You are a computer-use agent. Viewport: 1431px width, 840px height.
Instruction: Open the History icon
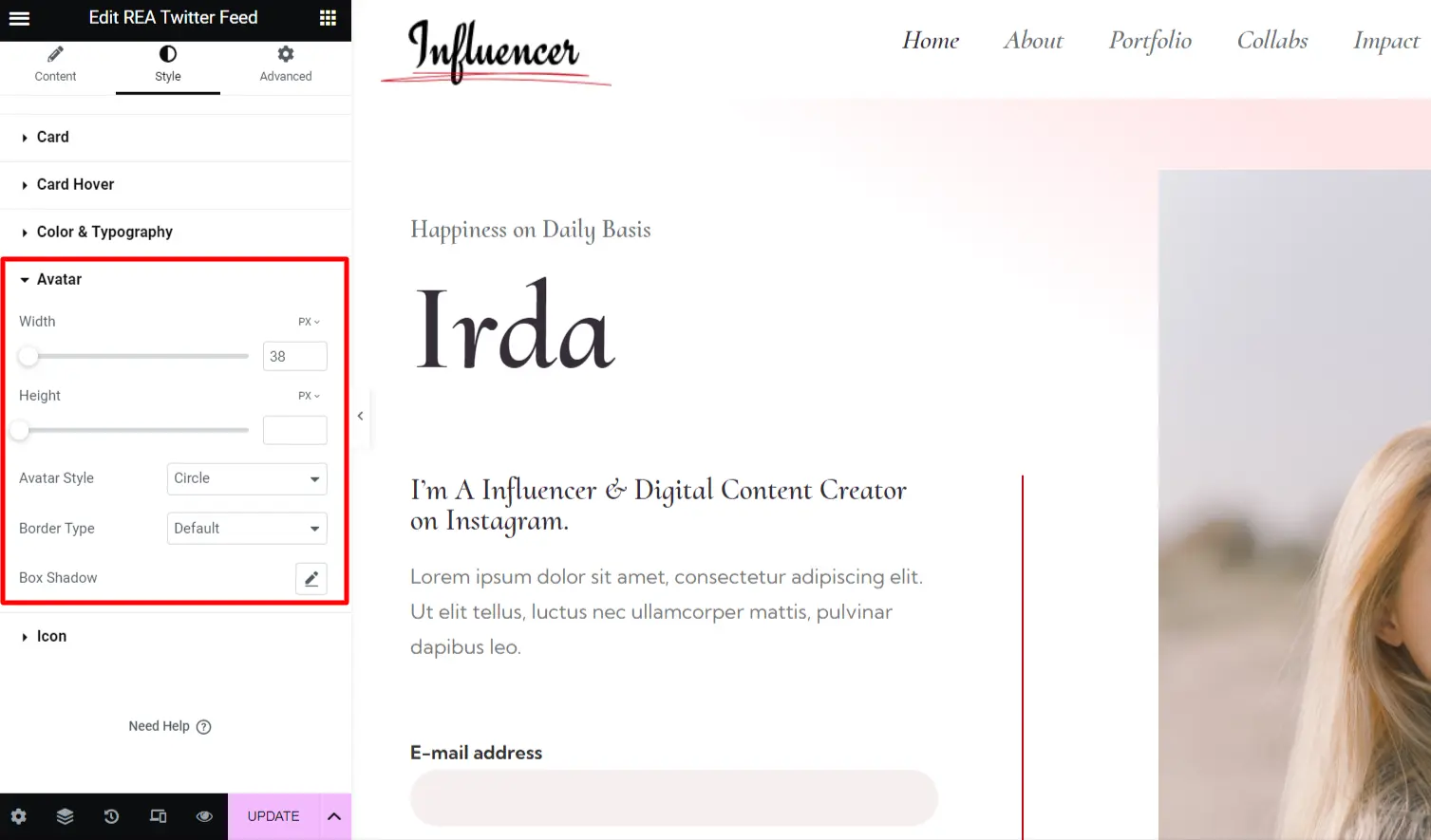tap(111, 816)
